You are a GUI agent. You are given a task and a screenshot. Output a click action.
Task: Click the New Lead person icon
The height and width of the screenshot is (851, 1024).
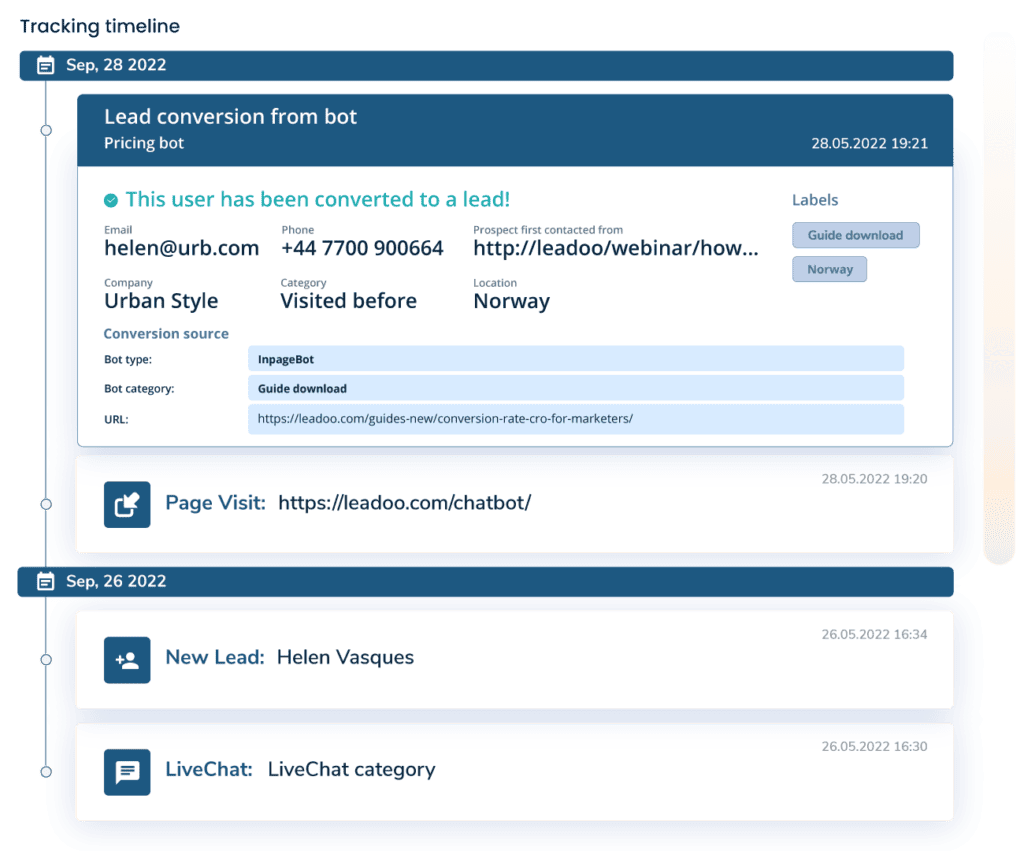tap(126, 659)
